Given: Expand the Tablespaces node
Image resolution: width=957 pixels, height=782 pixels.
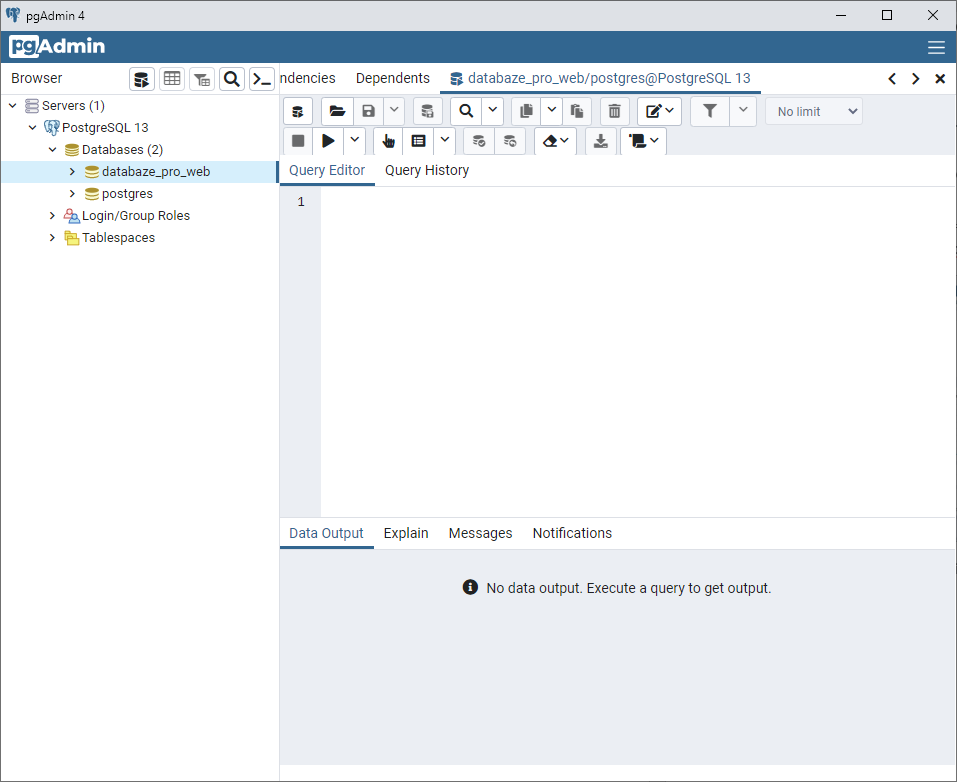Looking at the screenshot, I should [x=52, y=237].
